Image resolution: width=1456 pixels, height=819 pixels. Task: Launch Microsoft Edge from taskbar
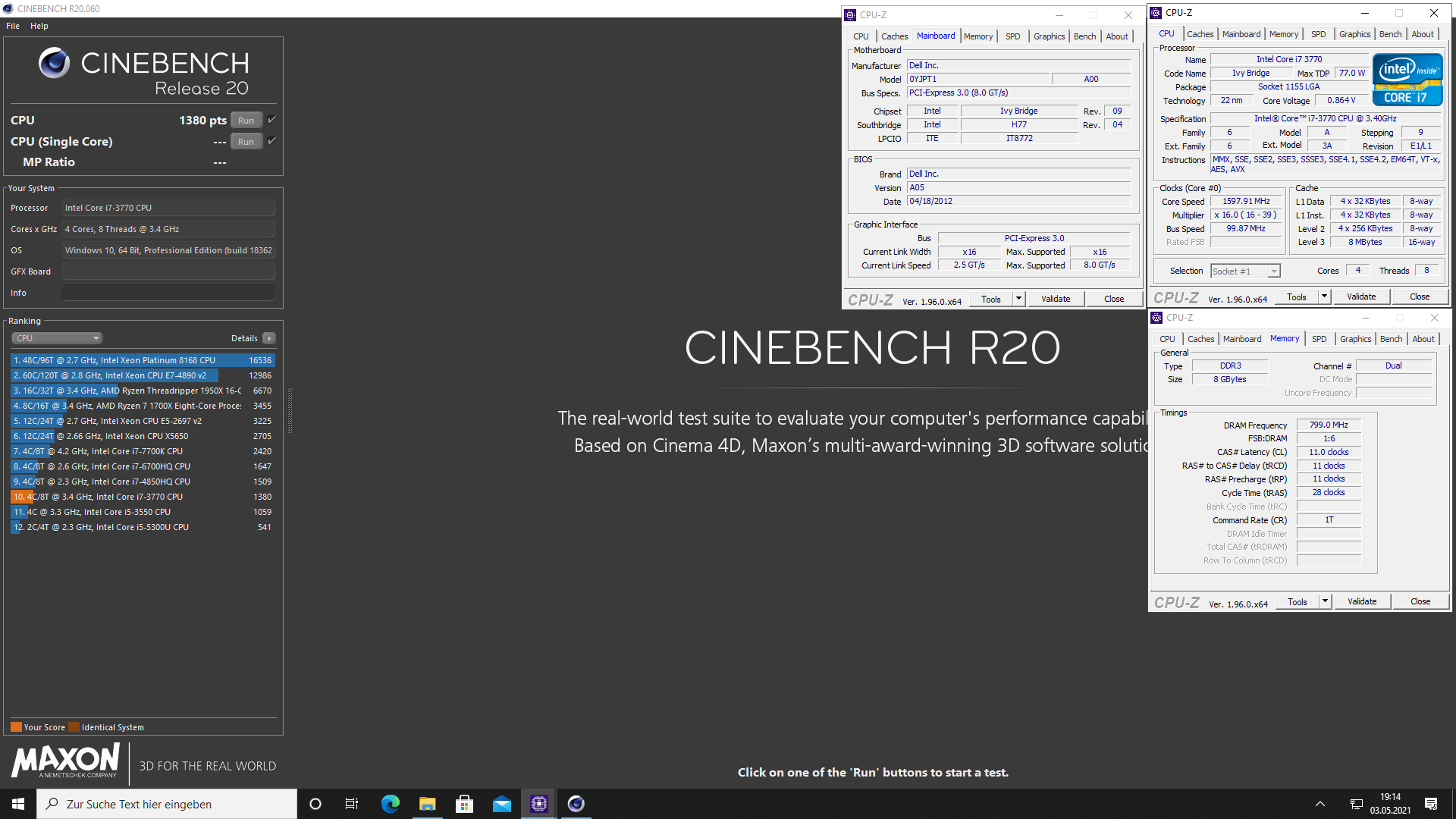coord(390,804)
